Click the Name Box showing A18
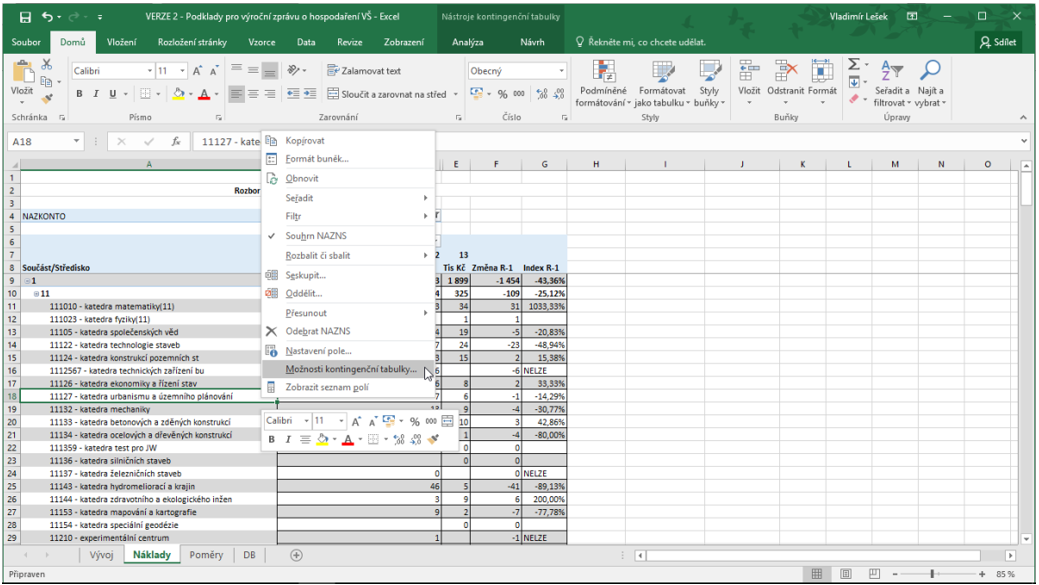Viewport: 1039px width, 585px height. point(38,142)
